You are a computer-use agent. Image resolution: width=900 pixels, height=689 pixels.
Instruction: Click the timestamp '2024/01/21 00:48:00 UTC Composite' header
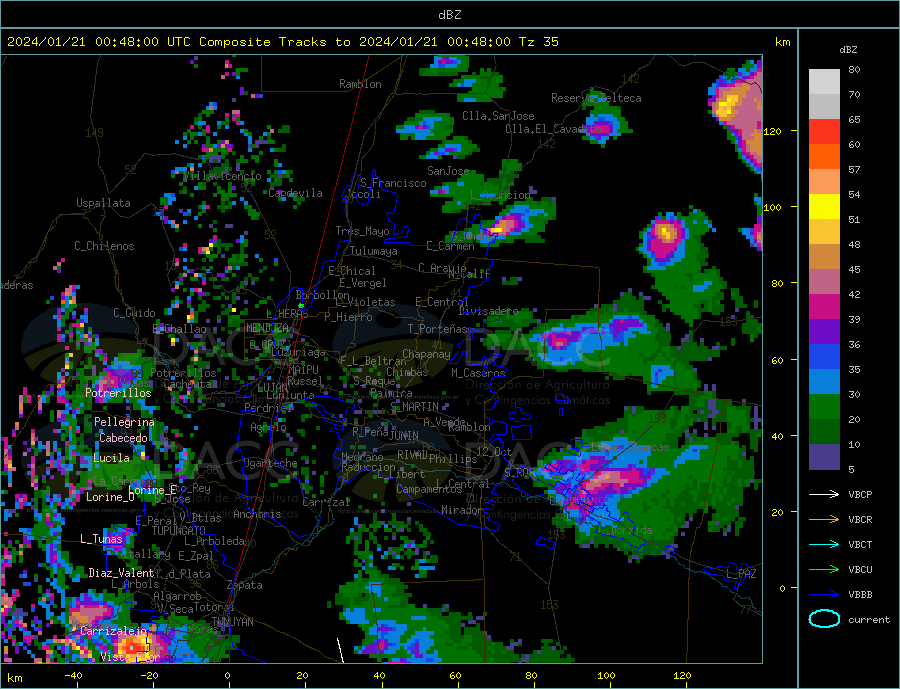138,42
